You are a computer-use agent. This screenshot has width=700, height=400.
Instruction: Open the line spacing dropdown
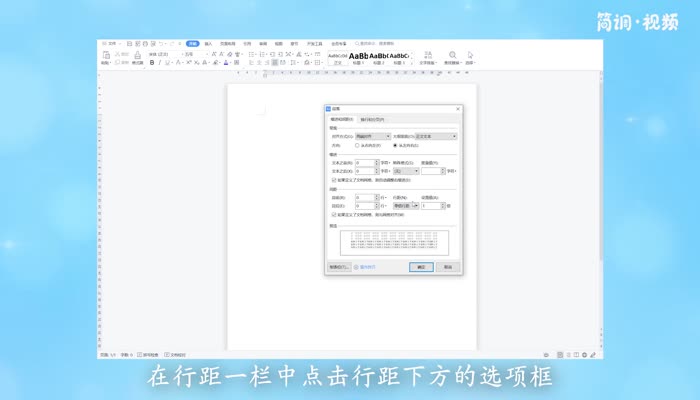(406, 205)
